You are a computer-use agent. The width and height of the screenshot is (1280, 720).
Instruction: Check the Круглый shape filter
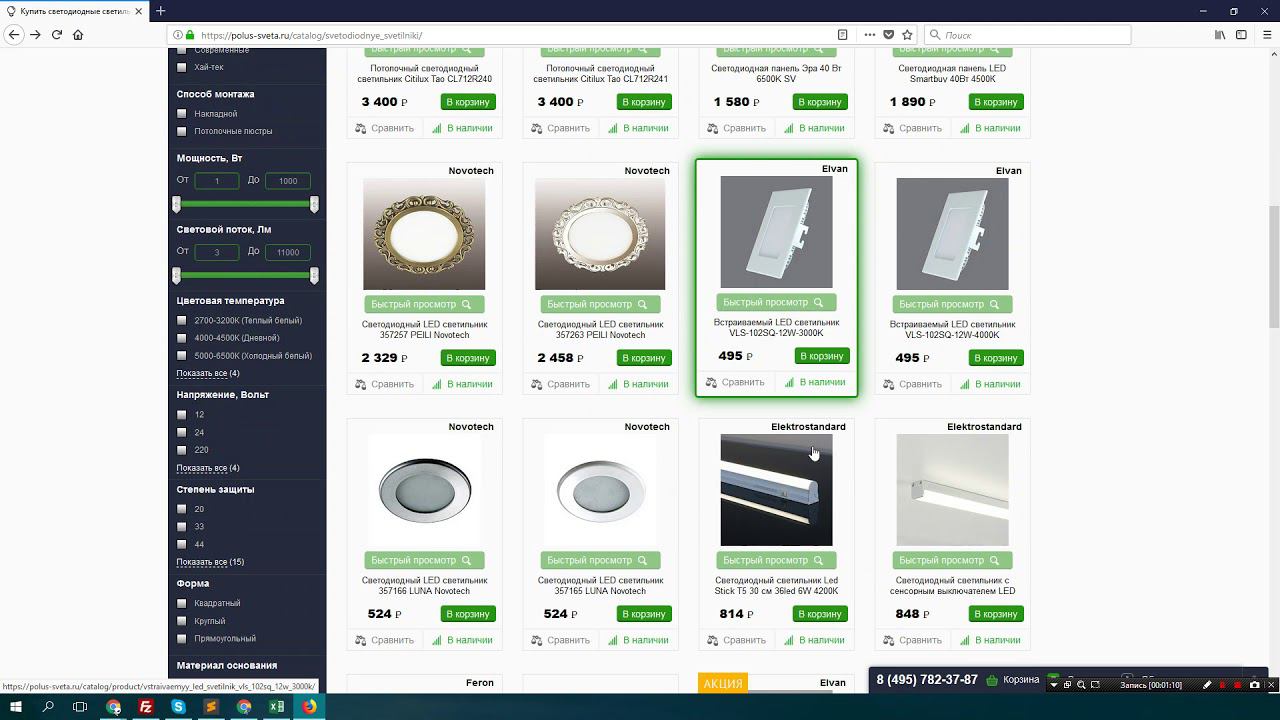tap(182, 621)
